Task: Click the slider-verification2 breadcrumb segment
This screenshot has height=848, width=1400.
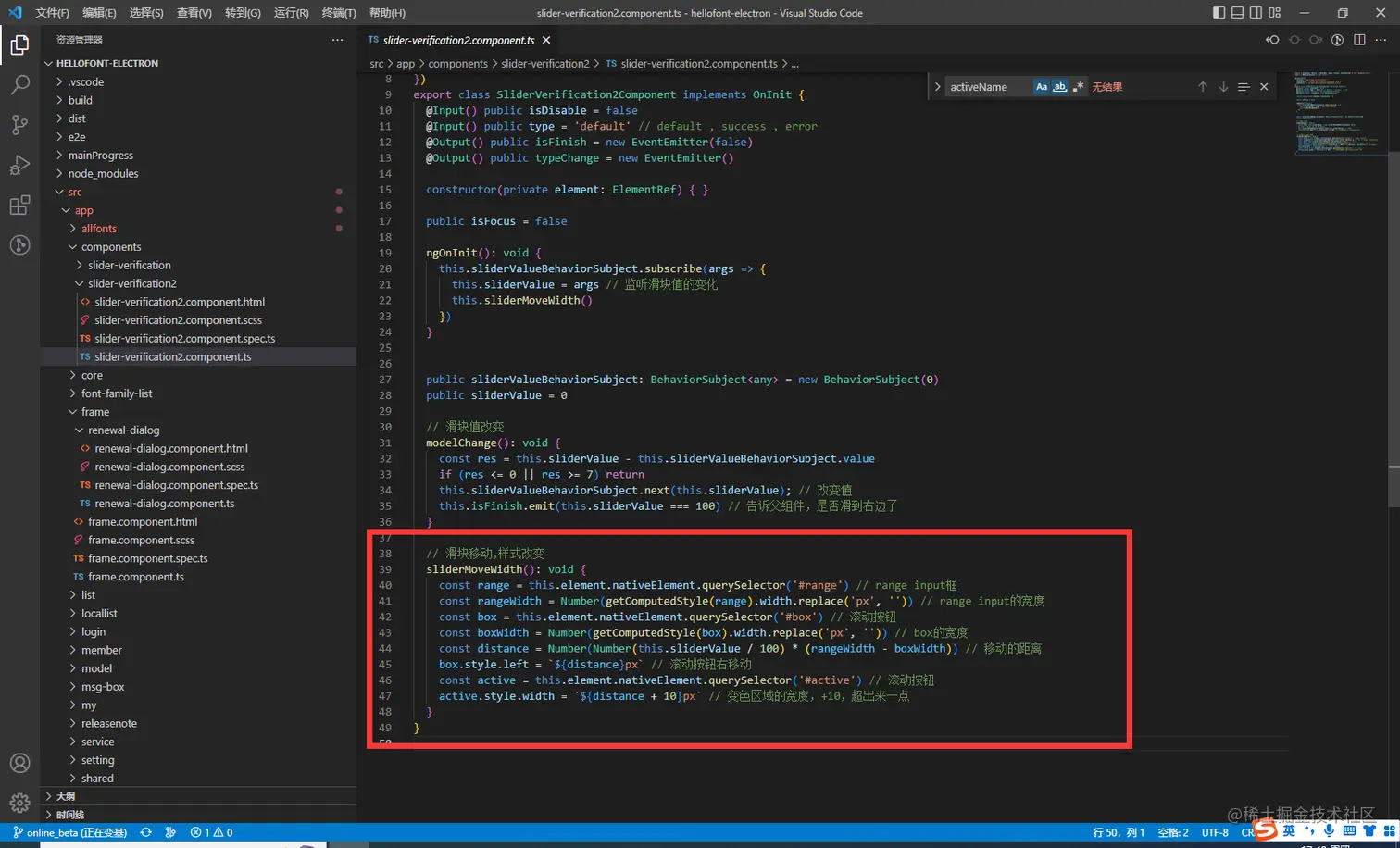Action: pyautogui.click(x=544, y=64)
